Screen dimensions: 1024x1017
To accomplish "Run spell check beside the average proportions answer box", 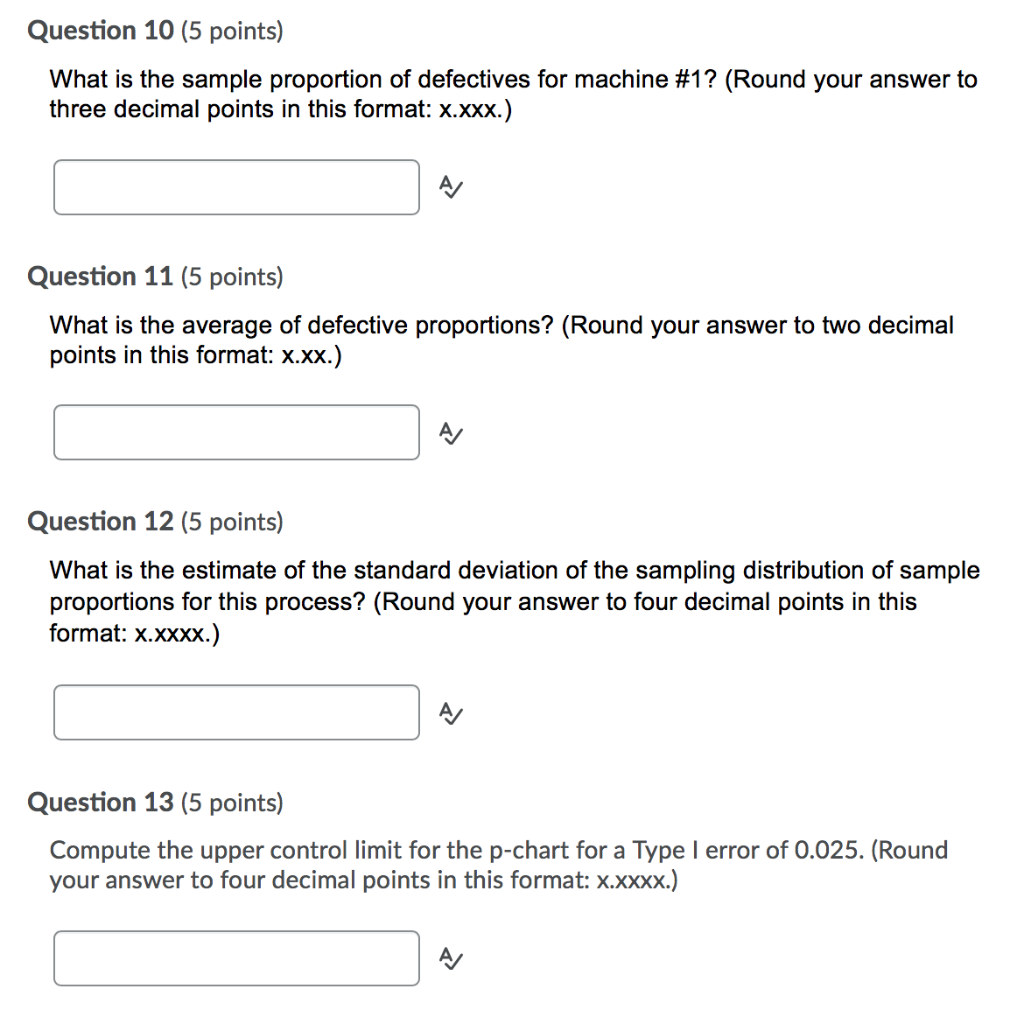I will pyautogui.click(x=450, y=432).
